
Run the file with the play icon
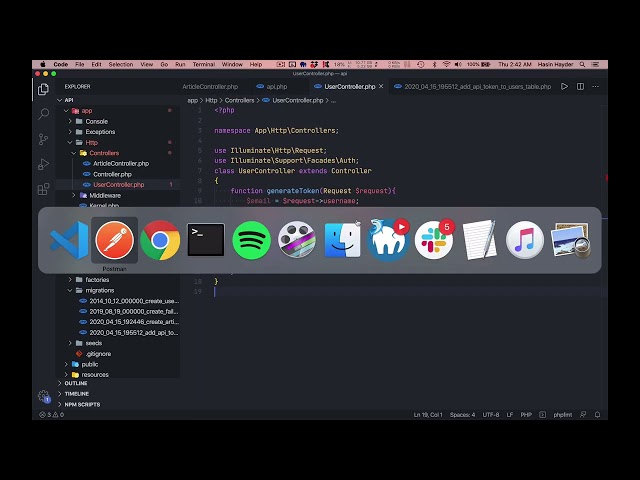tap(564, 87)
